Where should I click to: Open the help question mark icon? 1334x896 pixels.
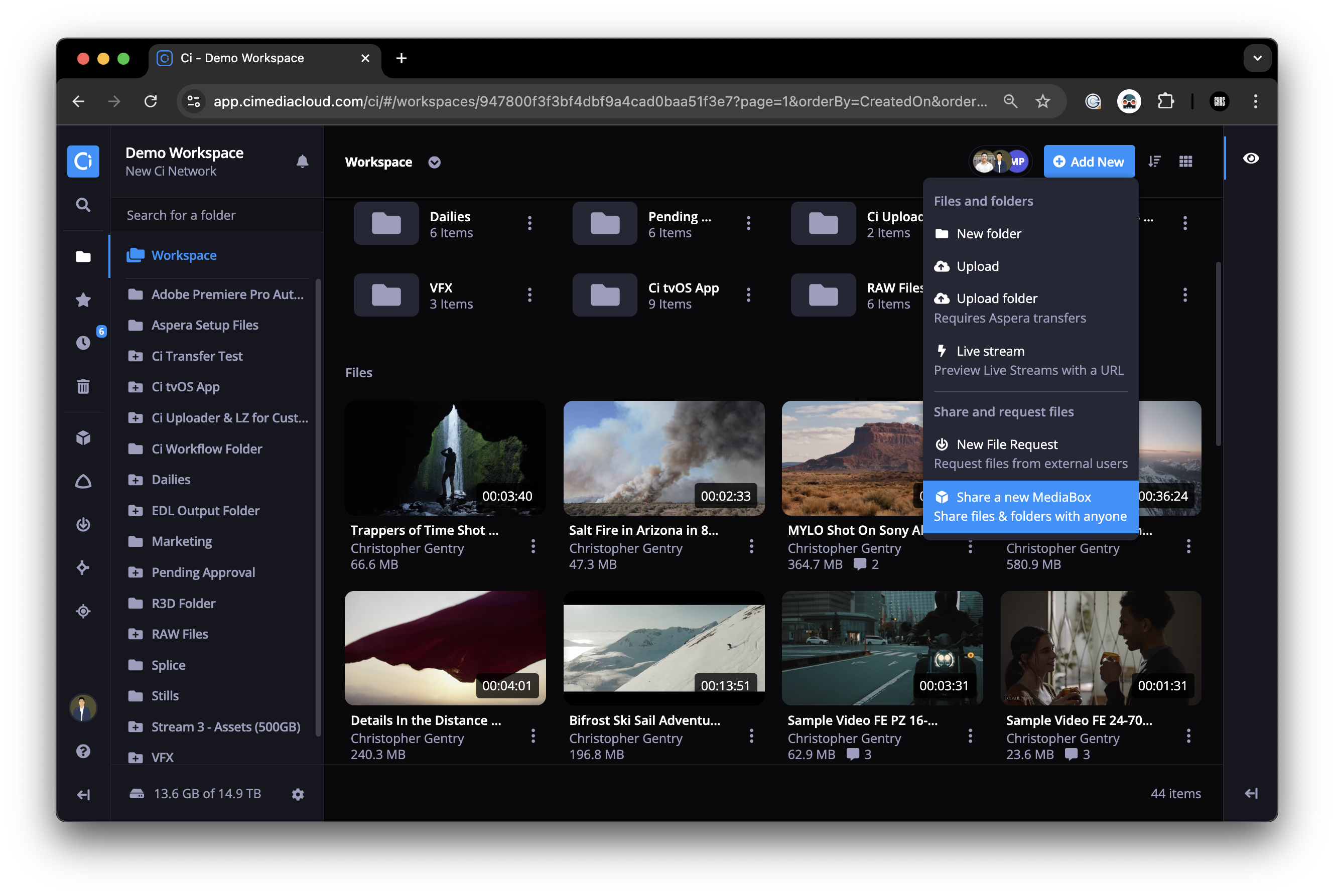point(83,751)
